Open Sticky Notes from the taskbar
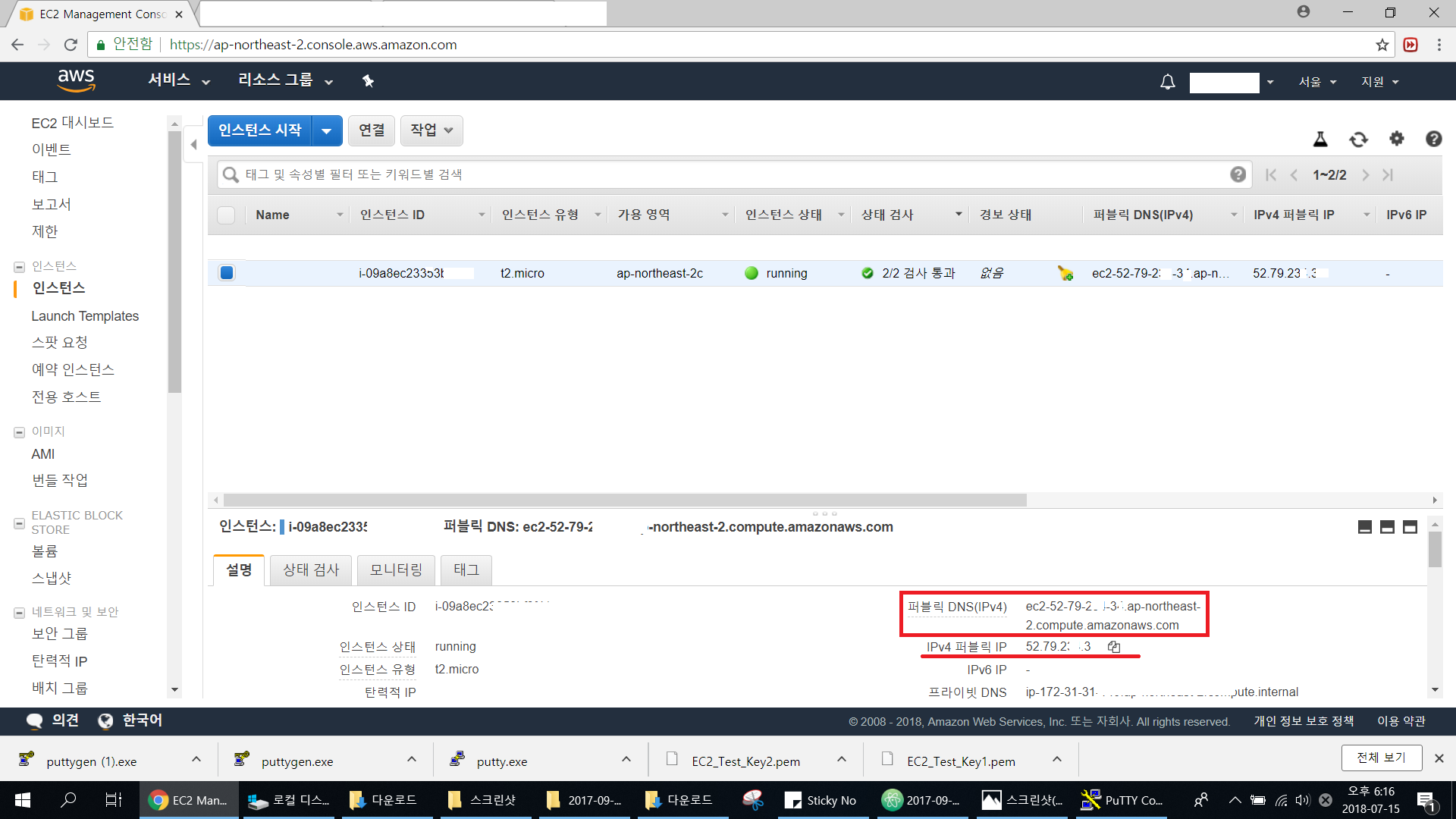The image size is (1456, 819). [x=821, y=800]
